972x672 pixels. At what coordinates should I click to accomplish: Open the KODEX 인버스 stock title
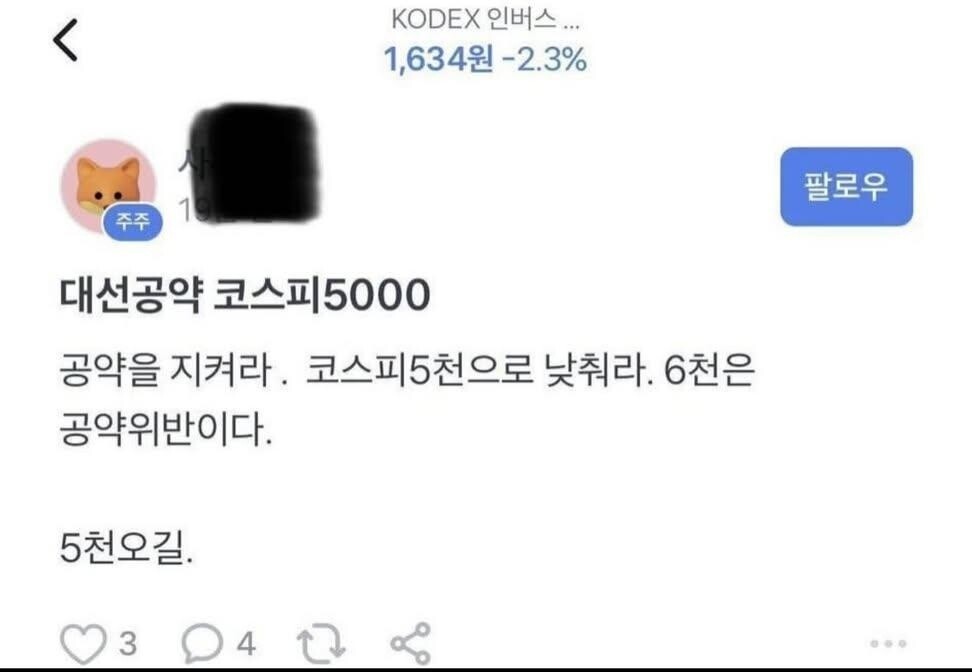tap(485, 20)
